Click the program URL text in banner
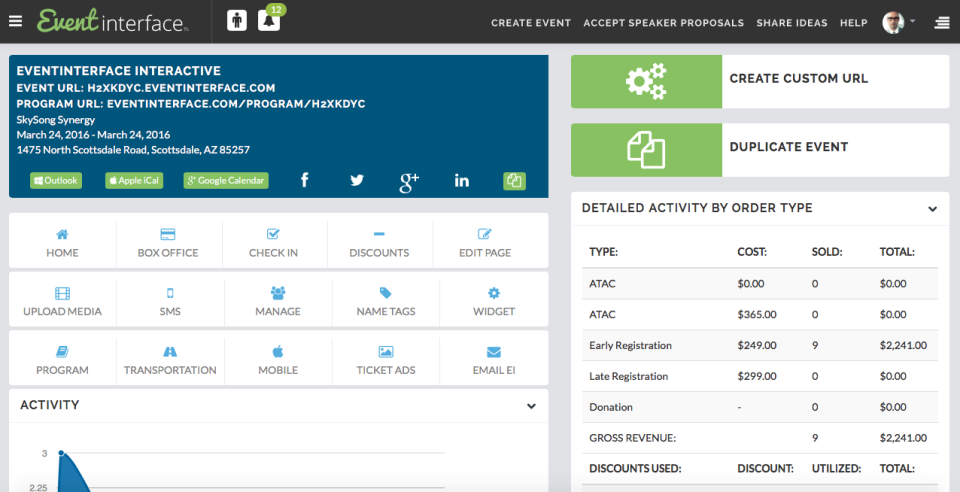Image resolution: width=960 pixels, height=492 pixels. 191,103
